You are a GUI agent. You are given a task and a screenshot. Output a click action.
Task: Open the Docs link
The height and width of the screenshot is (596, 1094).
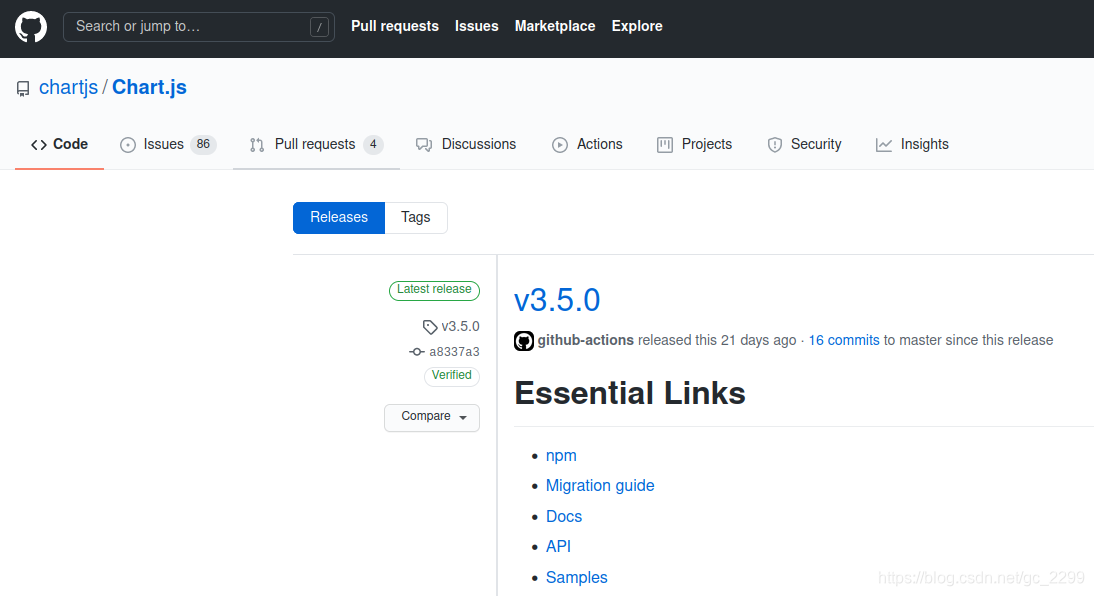[x=564, y=516]
